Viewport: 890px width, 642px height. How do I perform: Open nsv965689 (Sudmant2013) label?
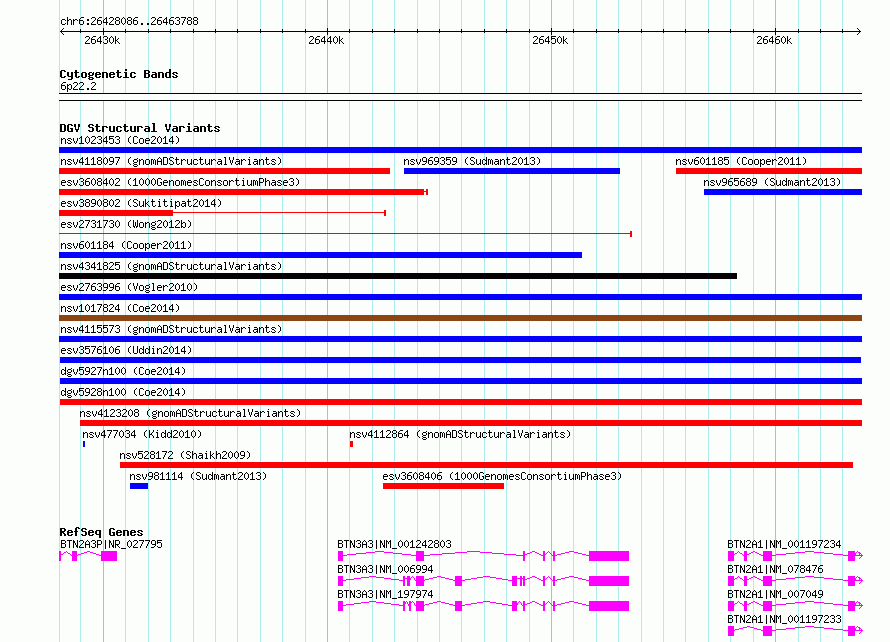[x=772, y=182]
